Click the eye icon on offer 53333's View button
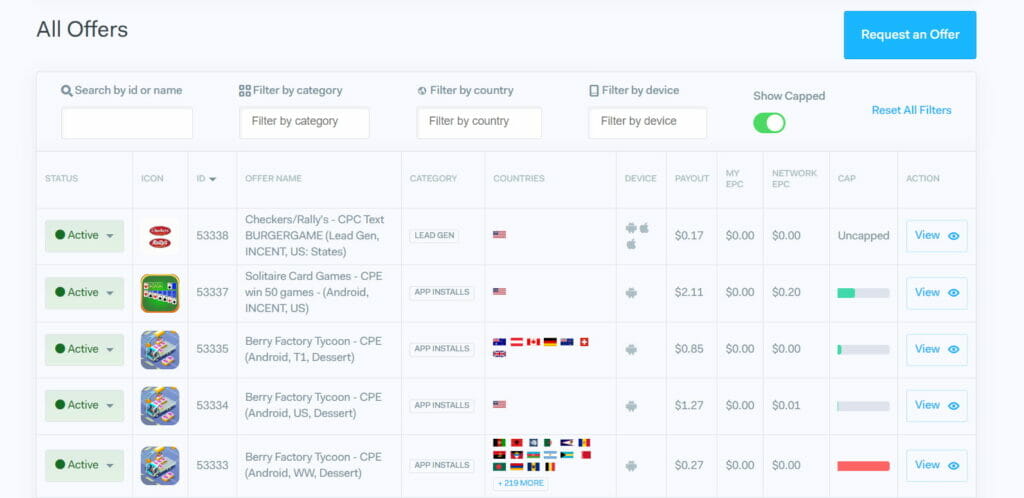 coord(953,466)
